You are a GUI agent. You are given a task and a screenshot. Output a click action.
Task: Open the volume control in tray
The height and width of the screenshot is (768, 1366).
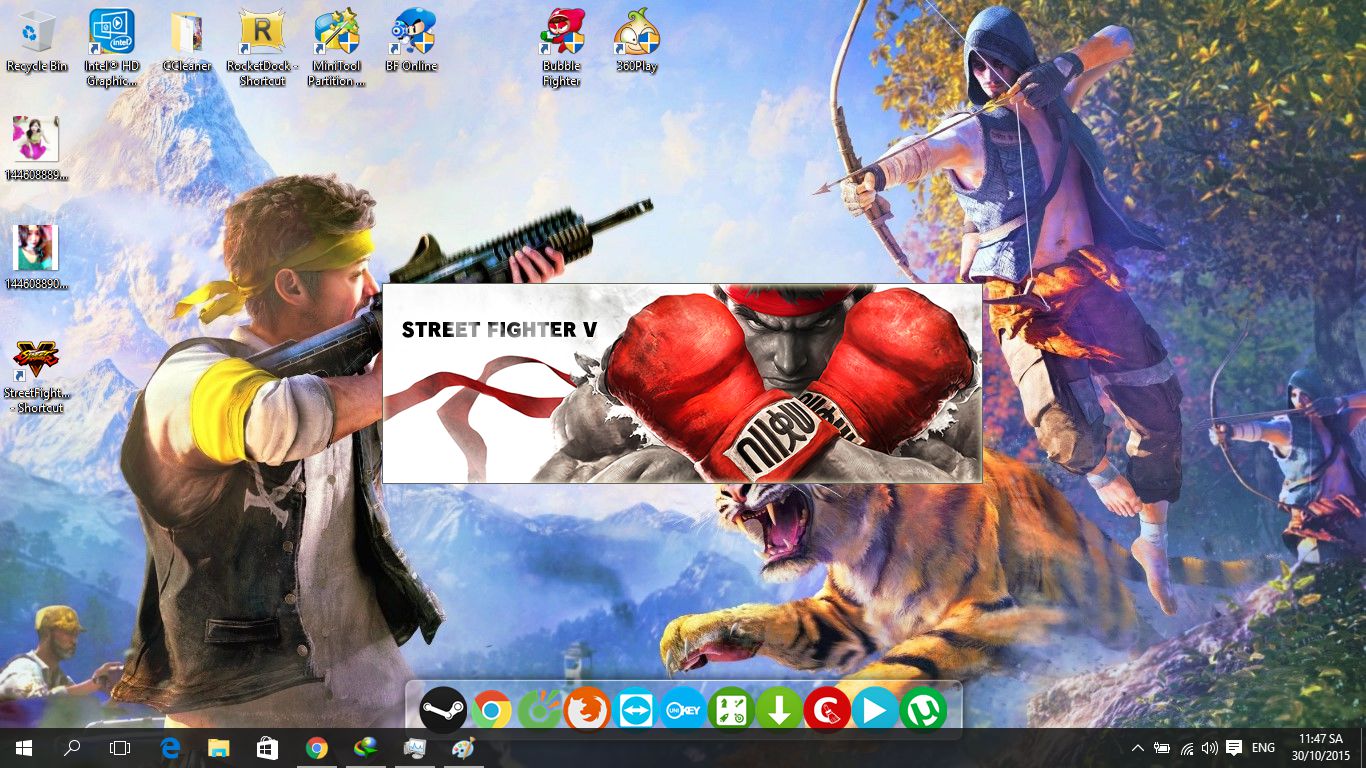coord(1210,748)
